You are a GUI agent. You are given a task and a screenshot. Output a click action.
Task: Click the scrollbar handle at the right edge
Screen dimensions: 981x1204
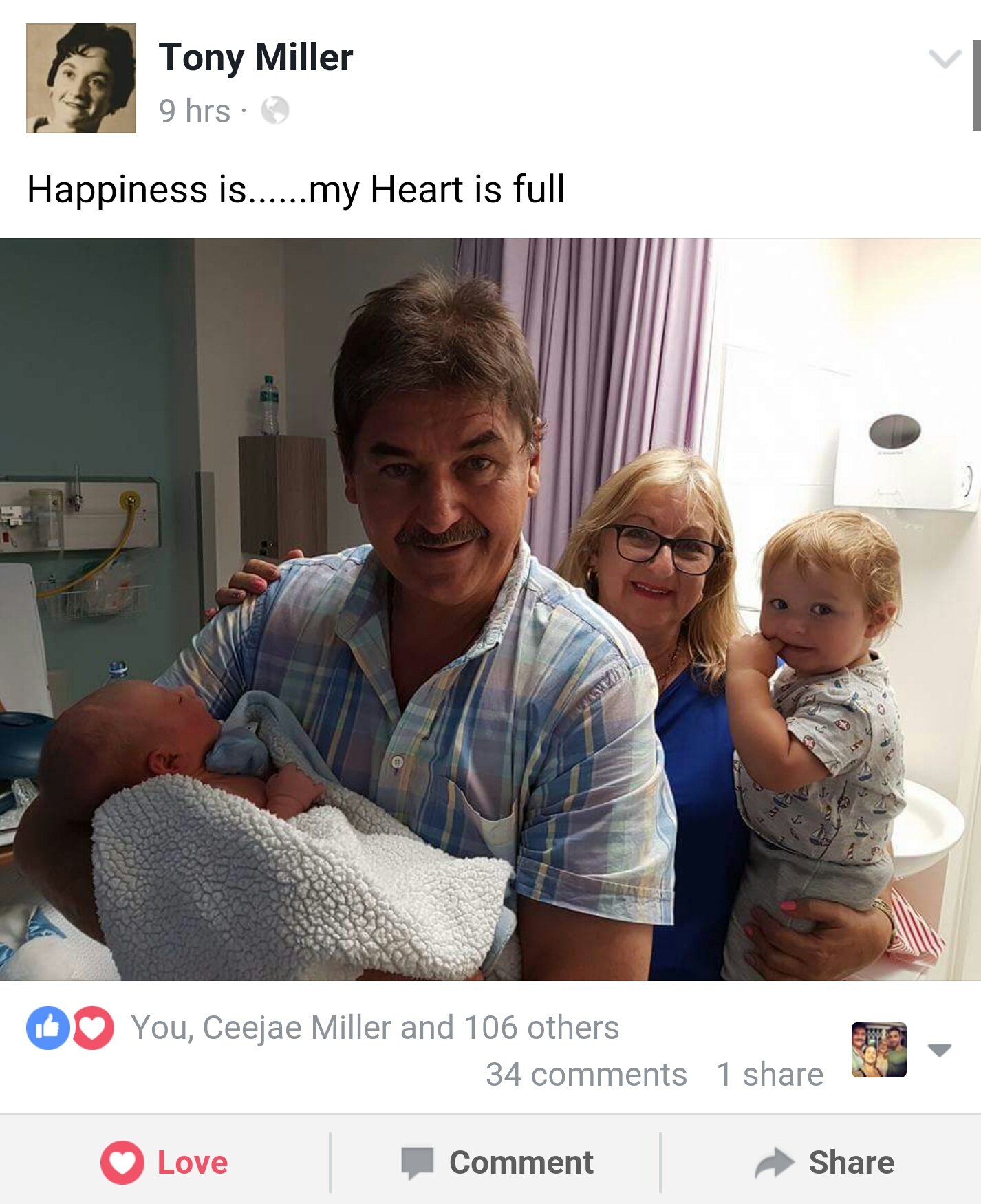976,85
